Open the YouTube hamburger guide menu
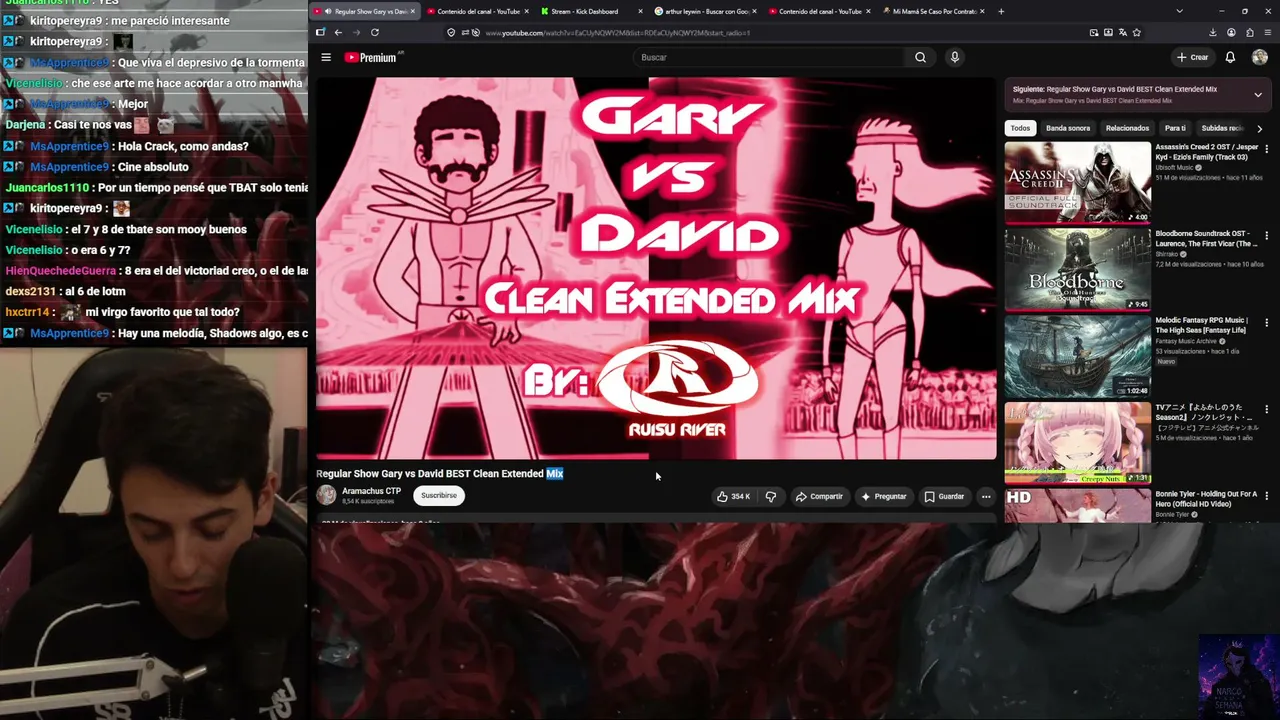The image size is (1280, 720). (326, 57)
